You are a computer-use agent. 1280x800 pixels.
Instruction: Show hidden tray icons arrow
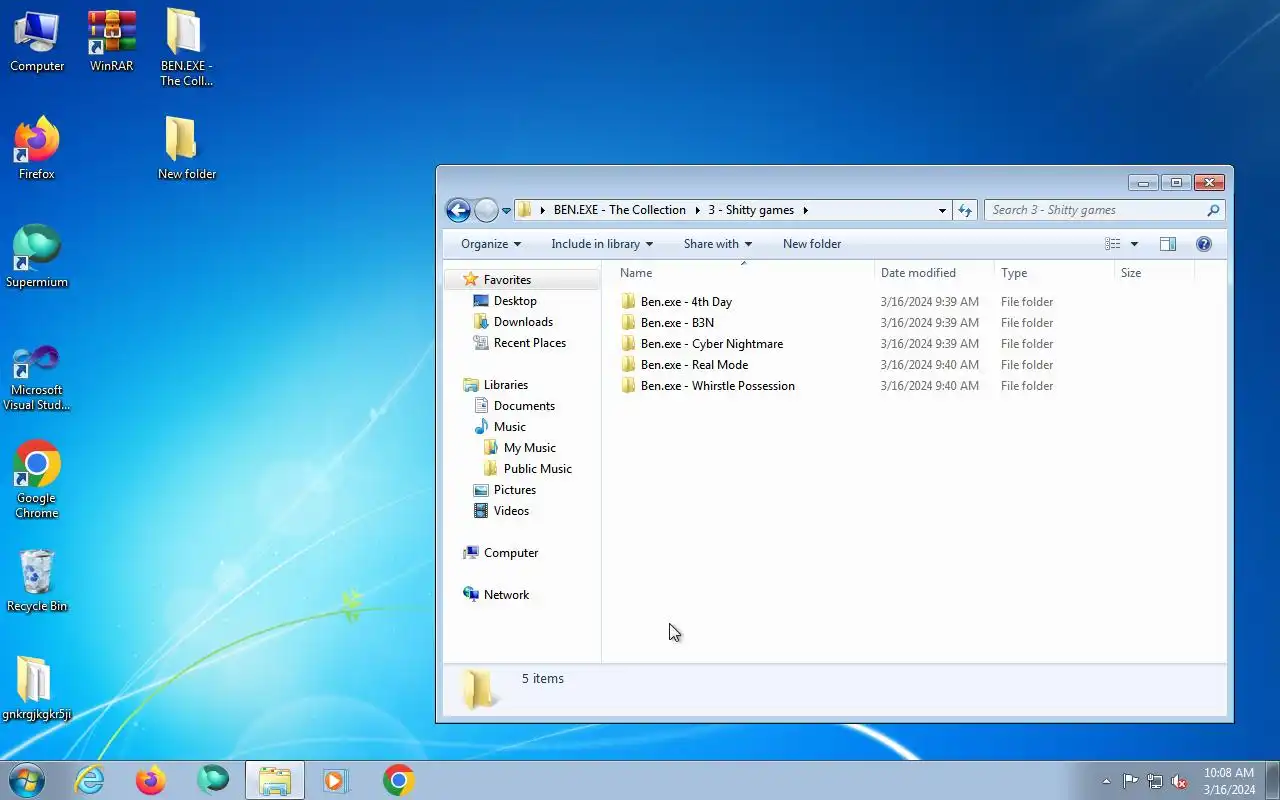point(1106,781)
